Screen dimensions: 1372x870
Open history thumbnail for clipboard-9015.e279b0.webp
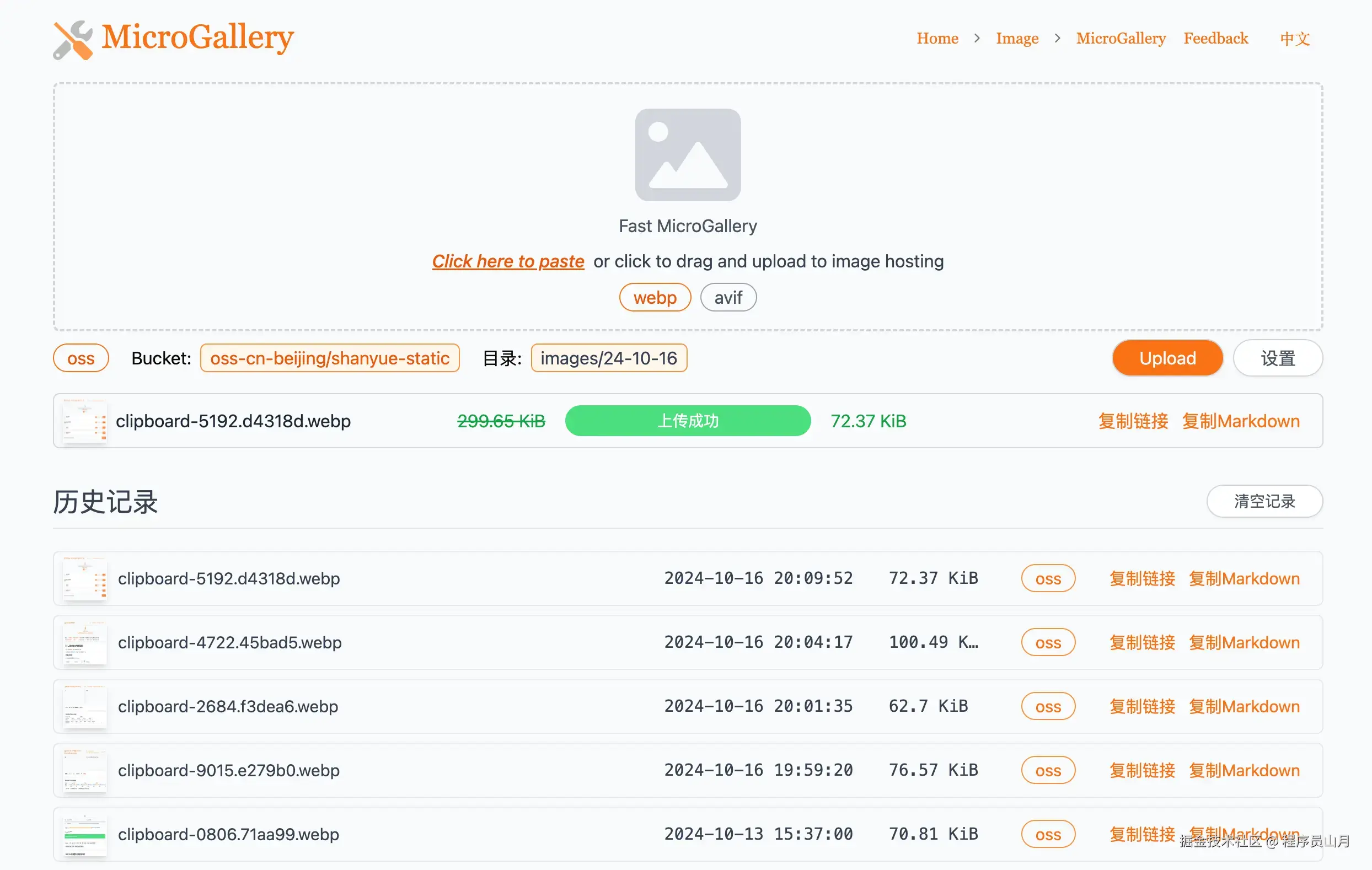(x=85, y=770)
